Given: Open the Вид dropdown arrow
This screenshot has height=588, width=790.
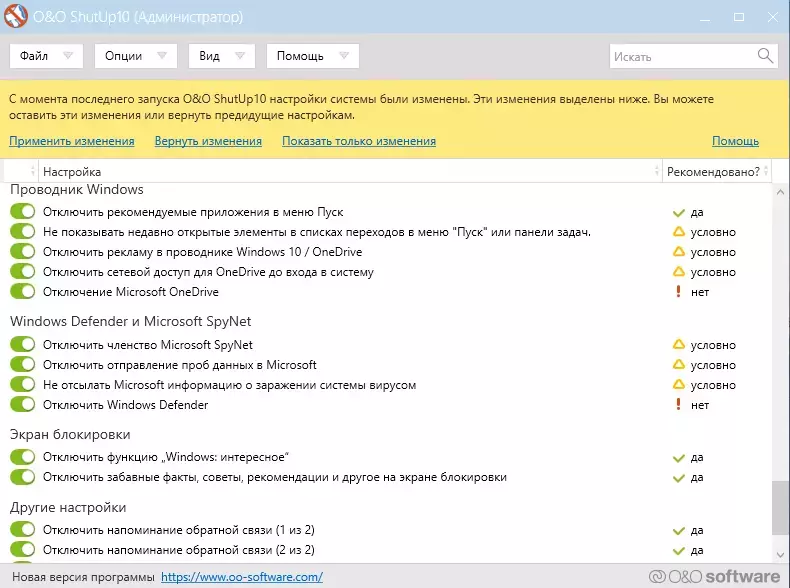Looking at the screenshot, I should (240, 56).
